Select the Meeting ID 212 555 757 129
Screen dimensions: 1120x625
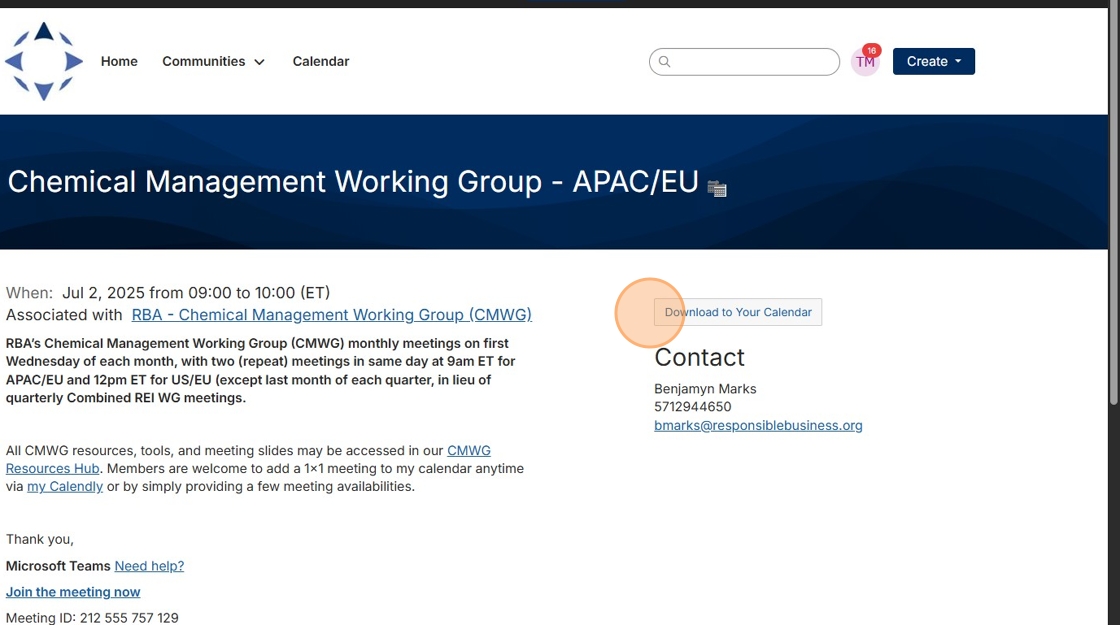[92, 618]
